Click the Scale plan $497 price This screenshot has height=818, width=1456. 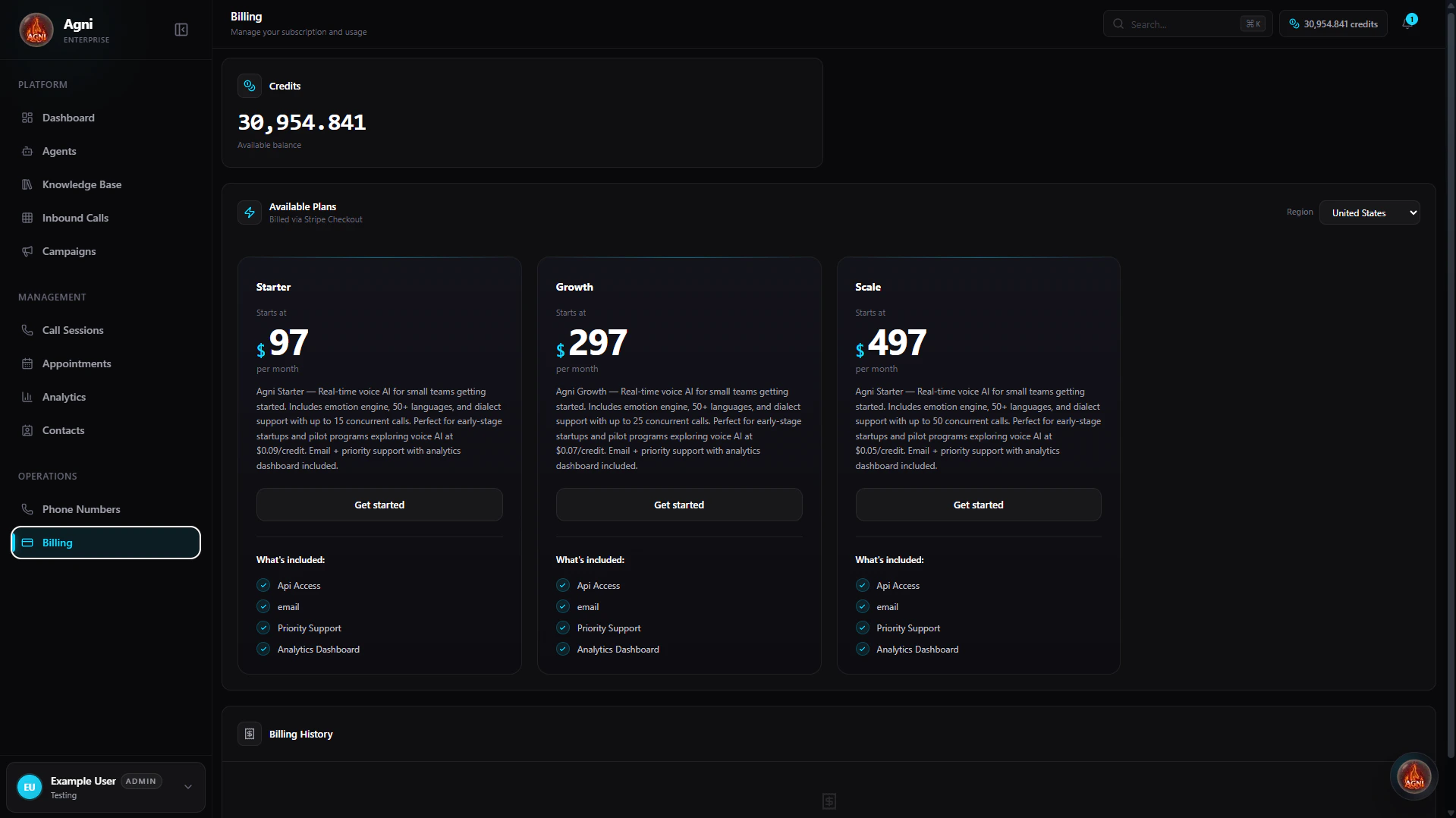pos(891,343)
